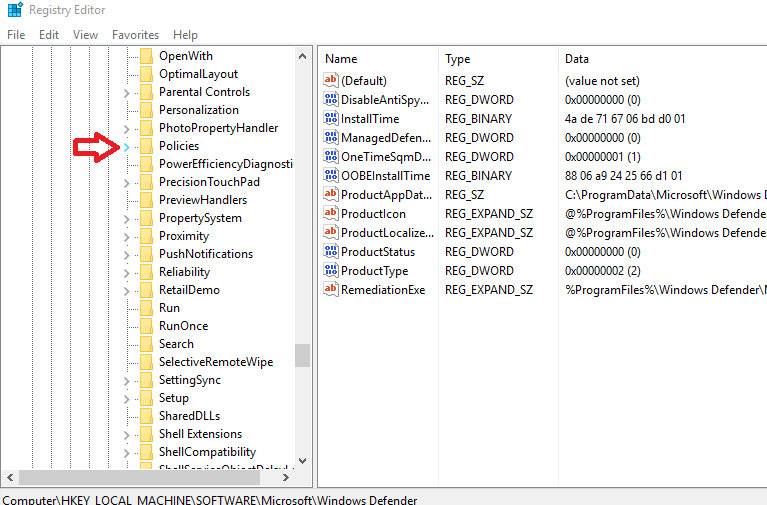
Task: Select the SettingSync tree key
Action: pyautogui.click(x=189, y=380)
